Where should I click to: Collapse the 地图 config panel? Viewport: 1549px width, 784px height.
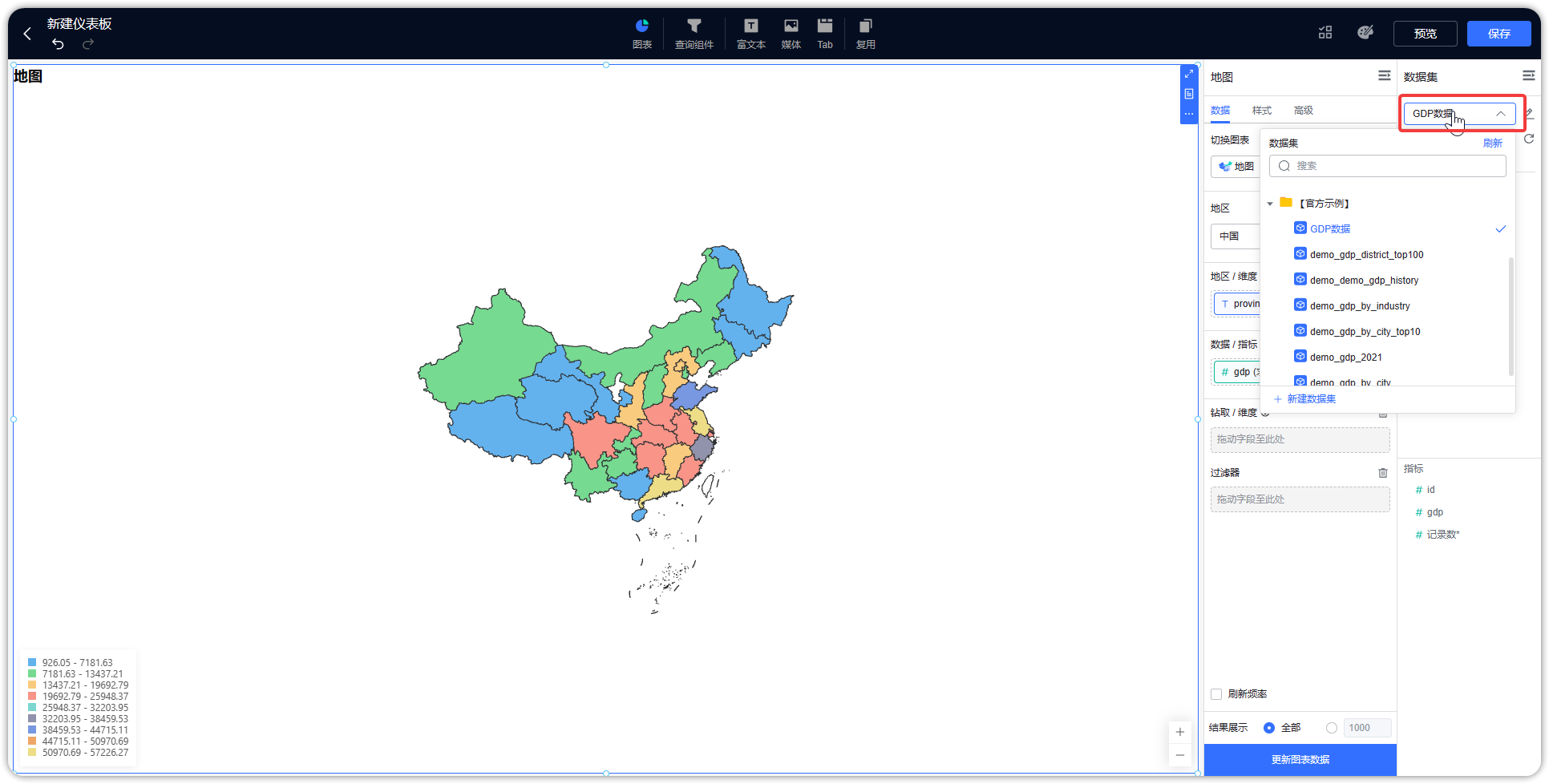tap(1384, 75)
